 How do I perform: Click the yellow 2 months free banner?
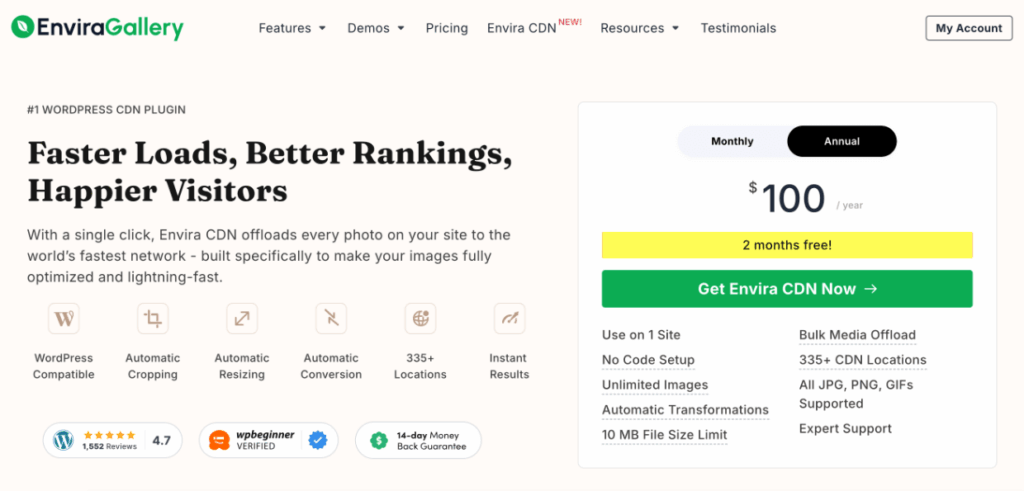point(787,246)
